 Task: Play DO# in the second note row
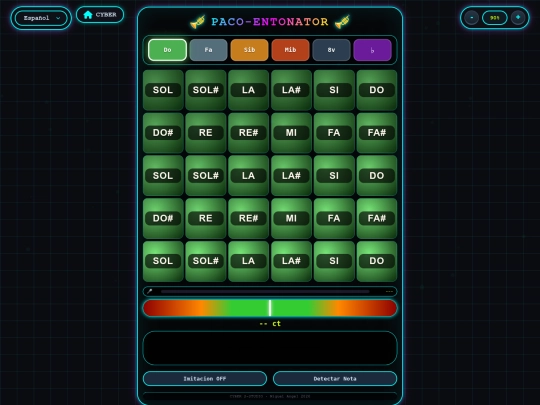click(x=163, y=133)
